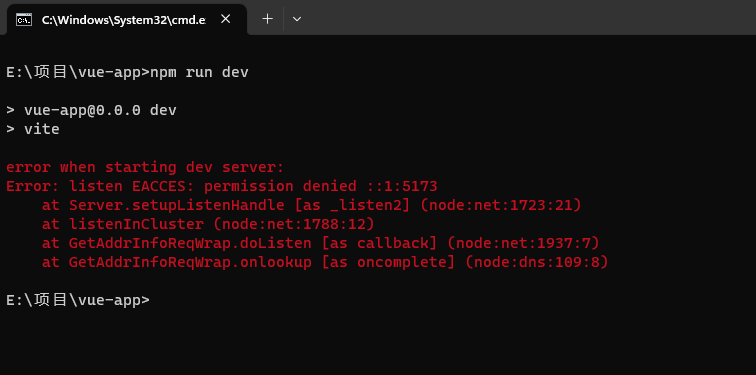Click the '> vite' output line

pos(33,129)
